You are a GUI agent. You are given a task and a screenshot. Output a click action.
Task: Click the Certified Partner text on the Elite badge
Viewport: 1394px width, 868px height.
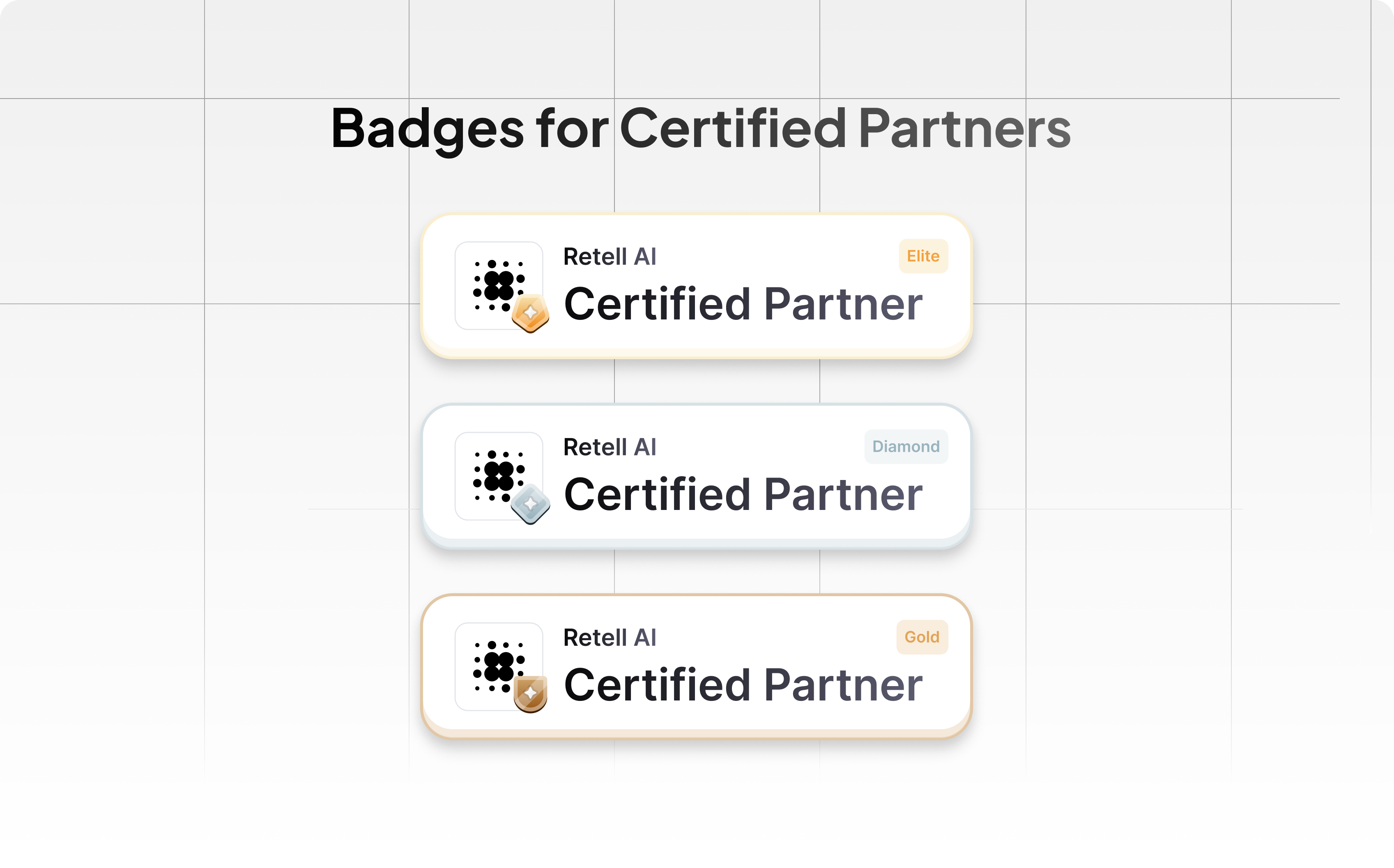coord(743,304)
